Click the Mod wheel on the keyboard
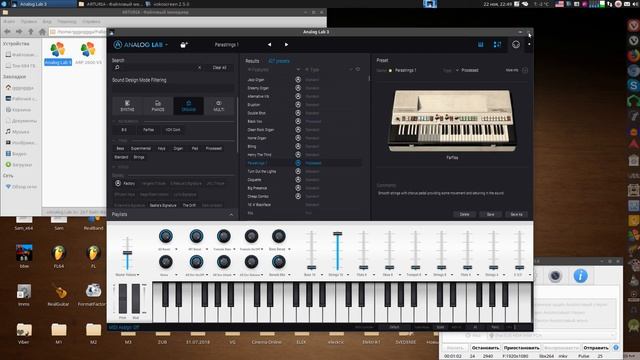The width and height of the screenshot is (640, 360). click(x=136, y=298)
